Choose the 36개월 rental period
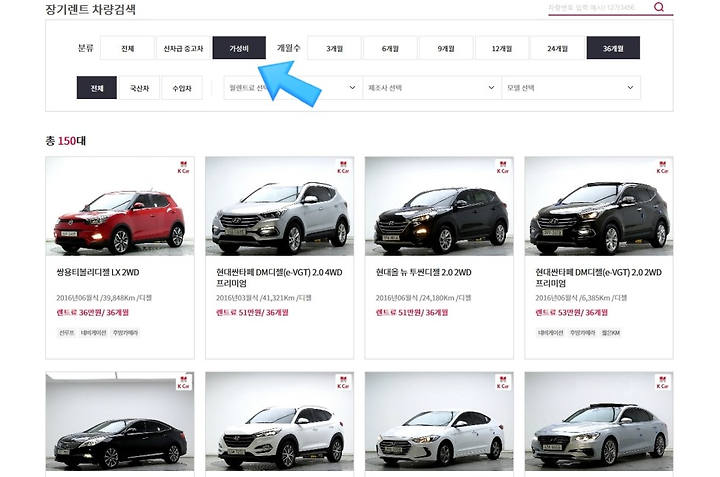The image size is (720, 477). pyautogui.click(x=613, y=48)
